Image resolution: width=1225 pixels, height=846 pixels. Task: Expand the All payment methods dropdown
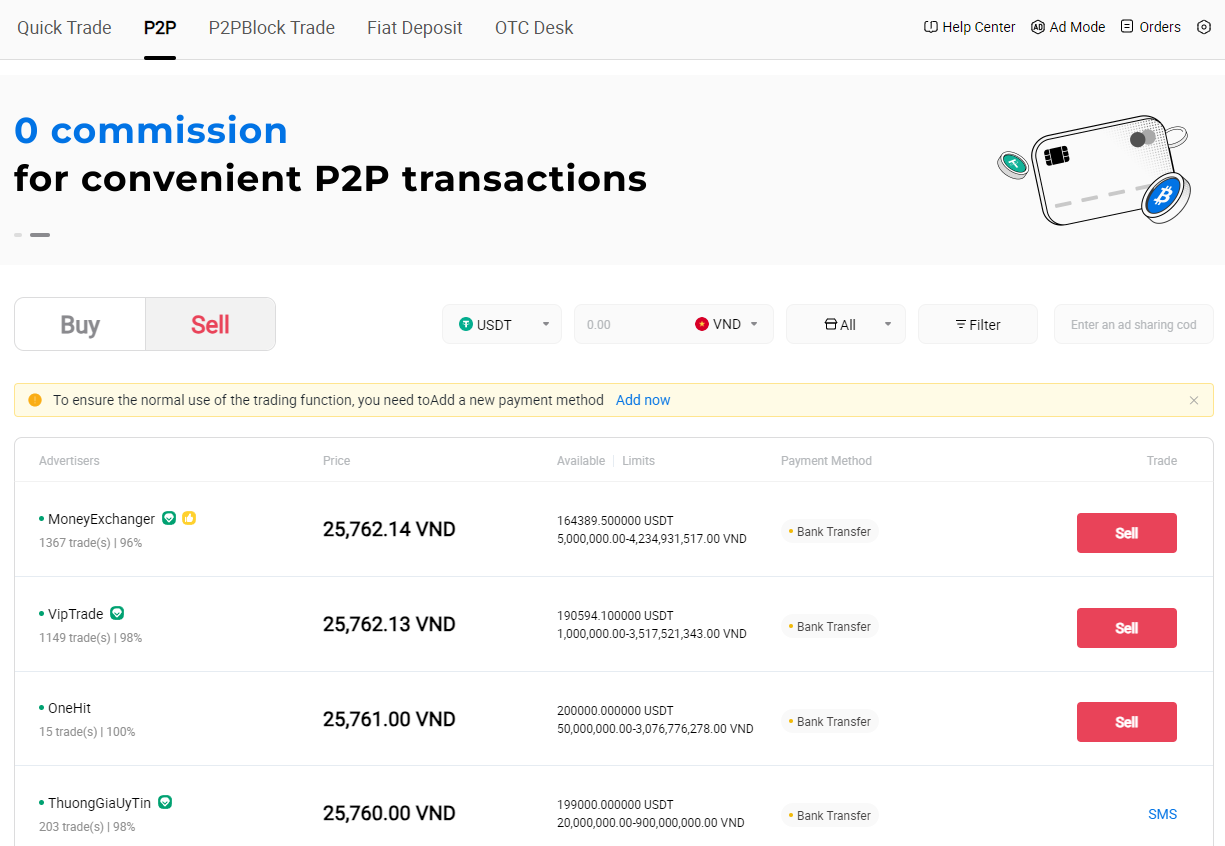tap(846, 324)
